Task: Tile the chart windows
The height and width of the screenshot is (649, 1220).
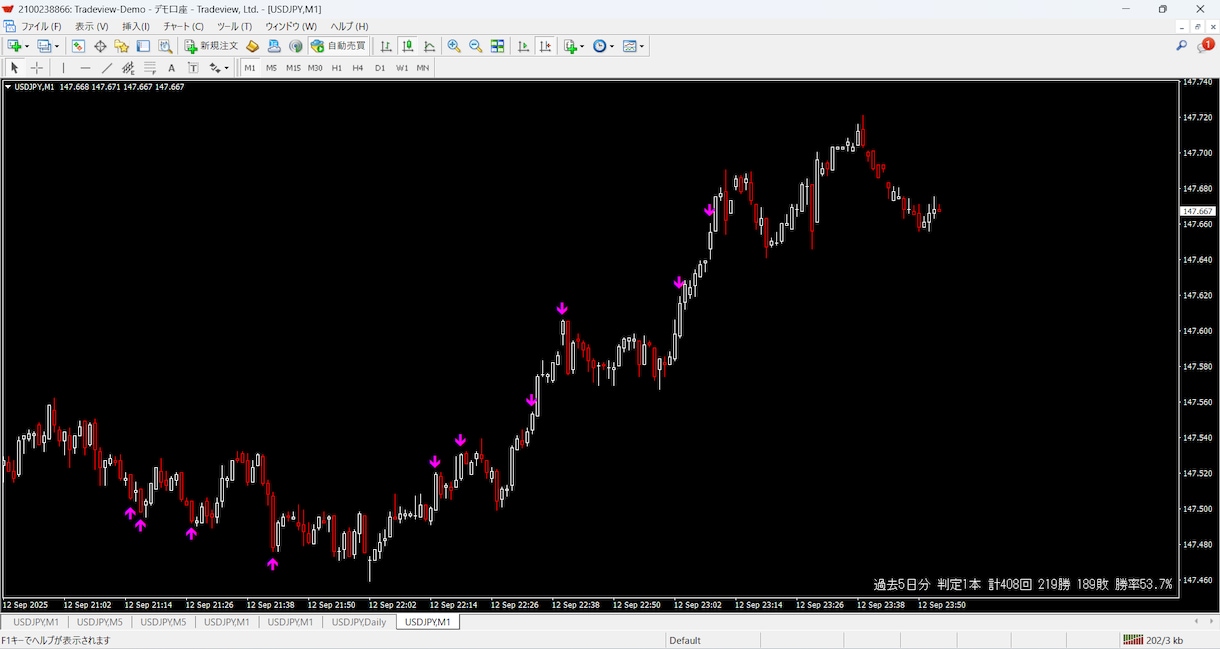Action: click(497, 46)
